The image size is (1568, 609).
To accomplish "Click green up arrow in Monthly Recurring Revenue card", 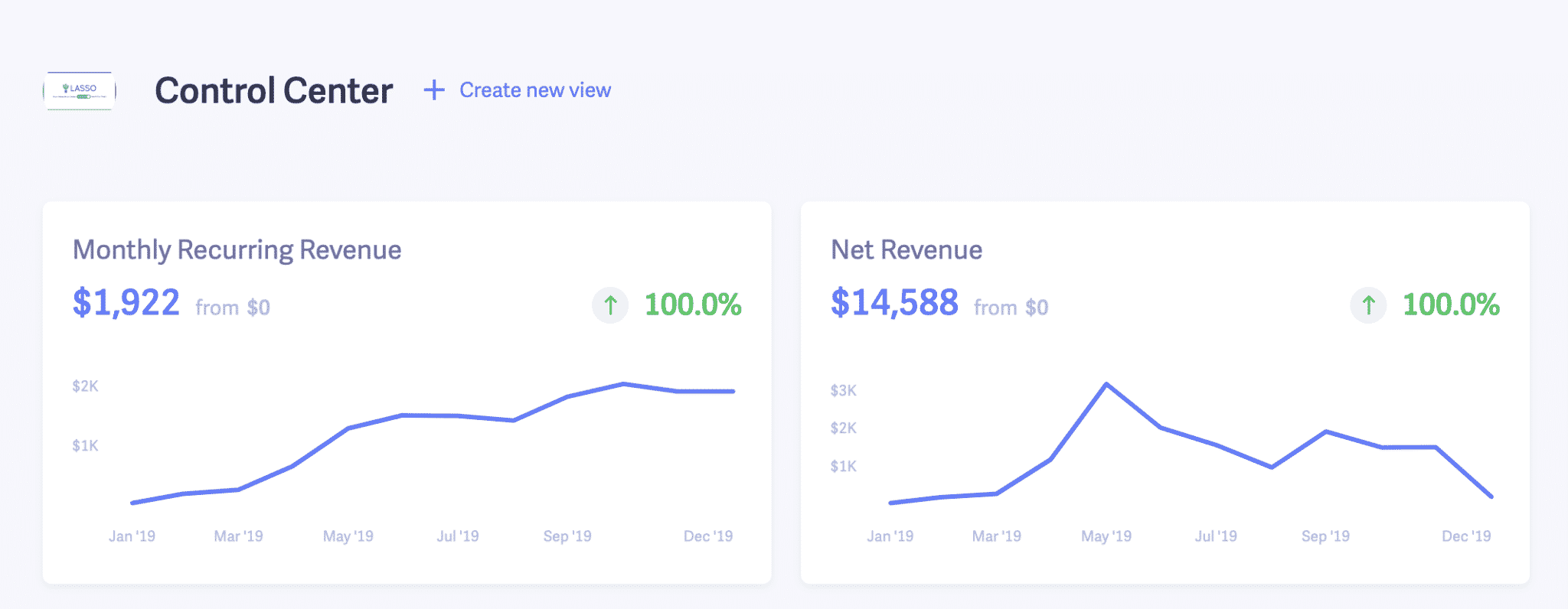I will pyautogui.click(x=610, y=305).
